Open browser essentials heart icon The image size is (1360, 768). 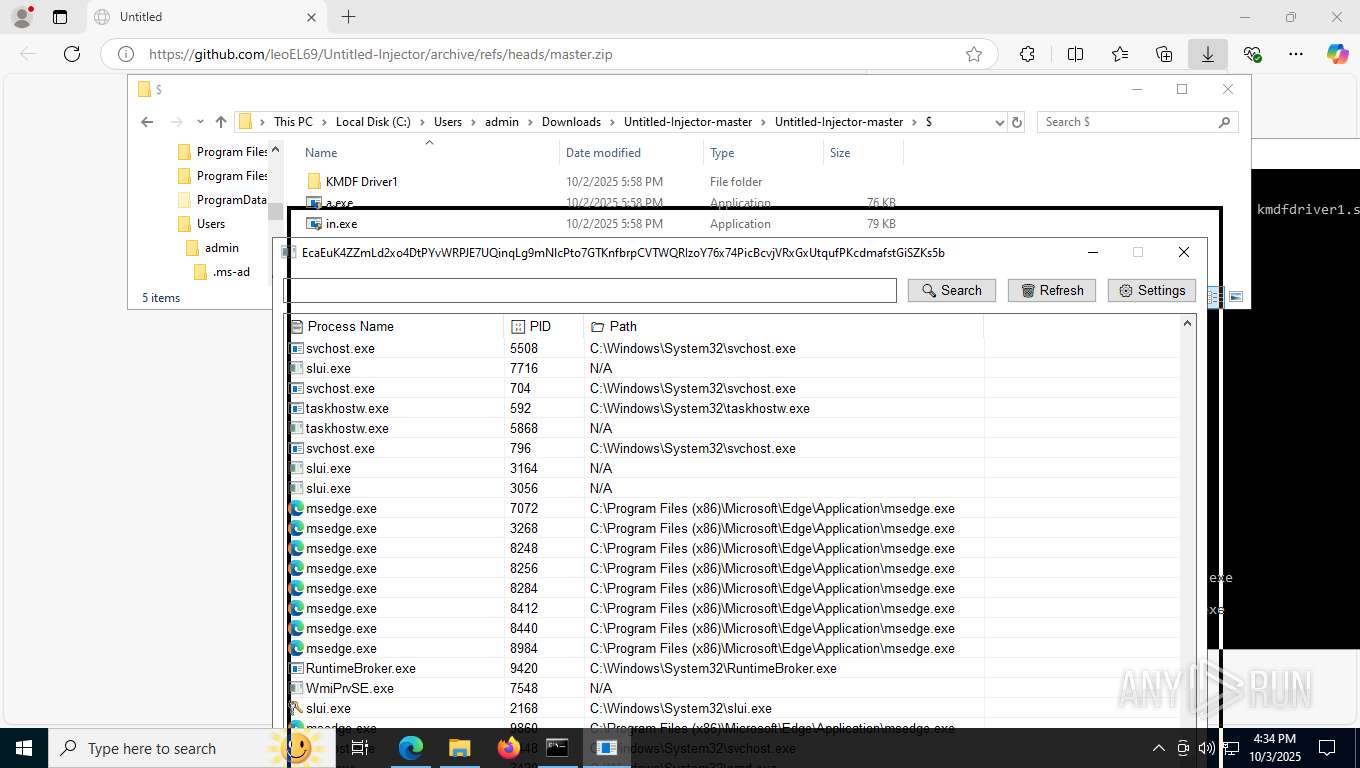pyautogui.click(x=1252, y=54)
